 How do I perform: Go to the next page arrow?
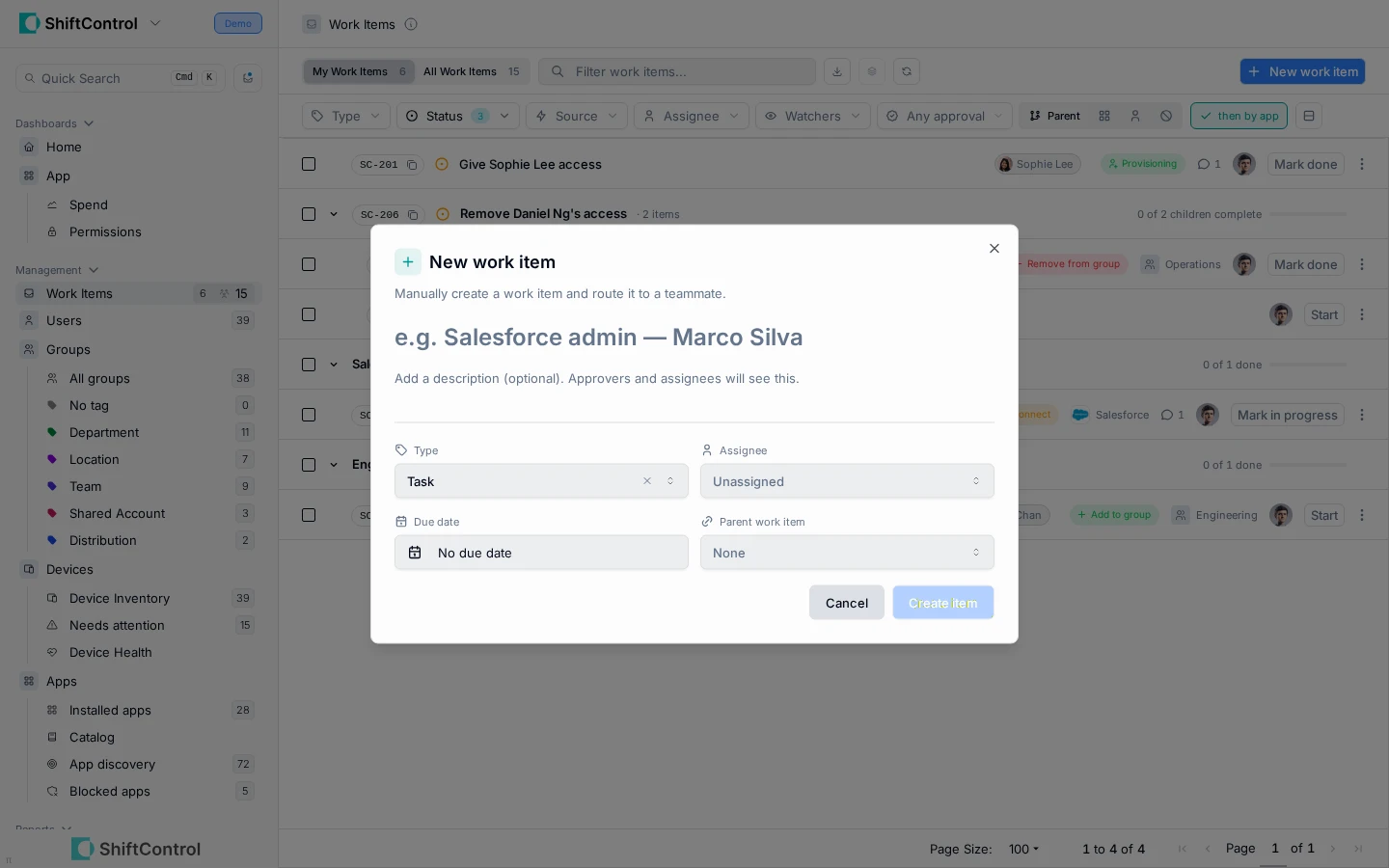point(1333,849)
